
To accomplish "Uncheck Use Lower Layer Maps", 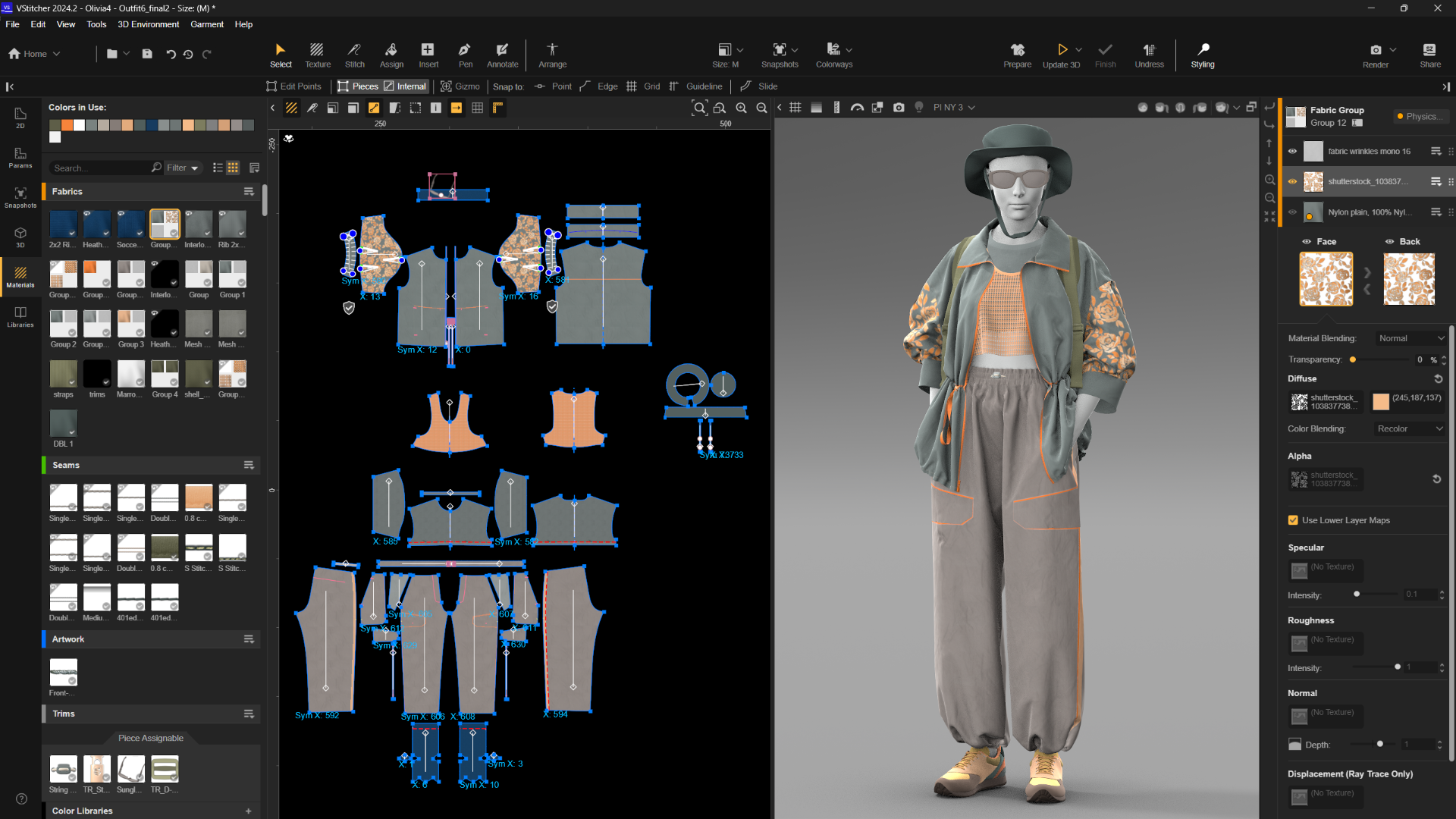I will click(x=1291, y=520).
